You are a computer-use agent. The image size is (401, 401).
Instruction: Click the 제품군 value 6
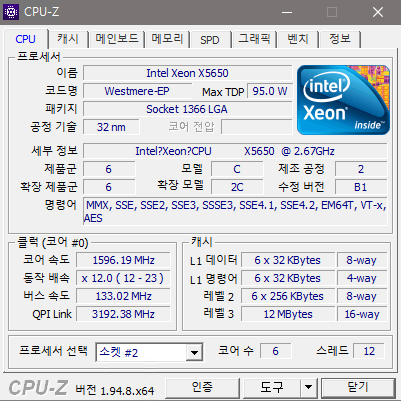coord(109,169)
